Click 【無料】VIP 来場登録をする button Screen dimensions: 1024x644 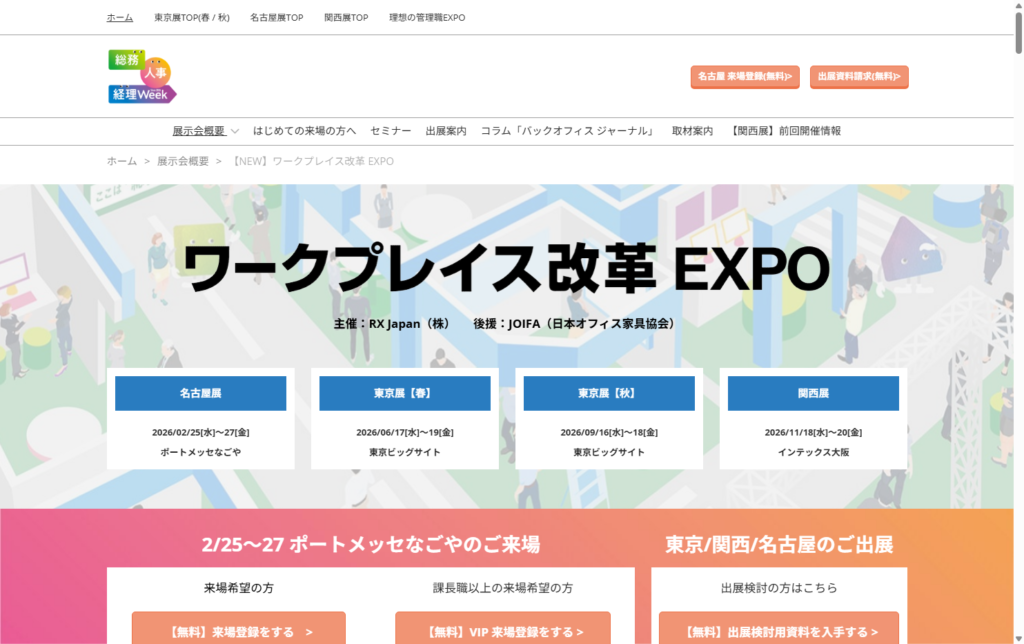[x=502, y=630]
